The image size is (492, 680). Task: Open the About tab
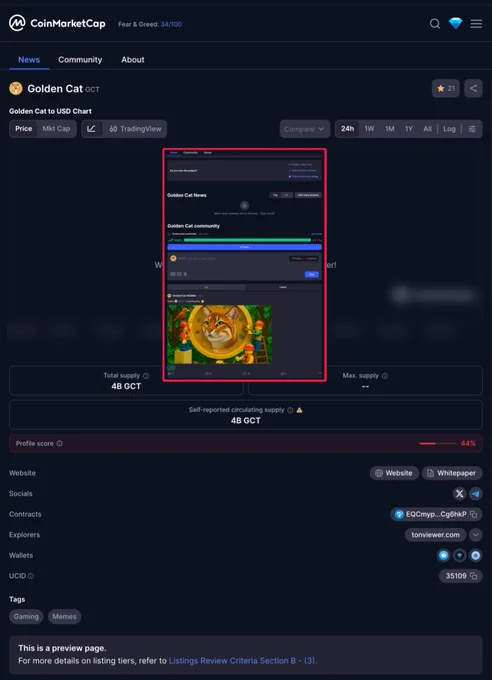point(133,60)
